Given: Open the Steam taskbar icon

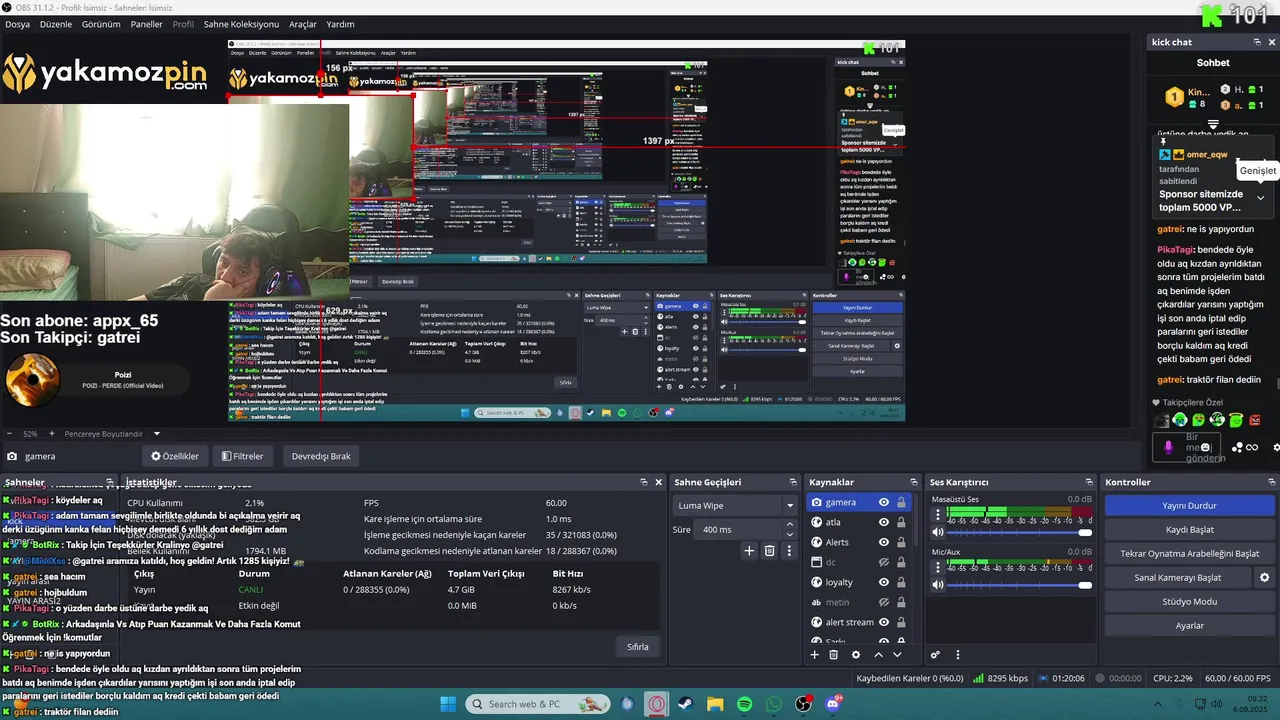Looking at the screenshot, I should [685, 704].
